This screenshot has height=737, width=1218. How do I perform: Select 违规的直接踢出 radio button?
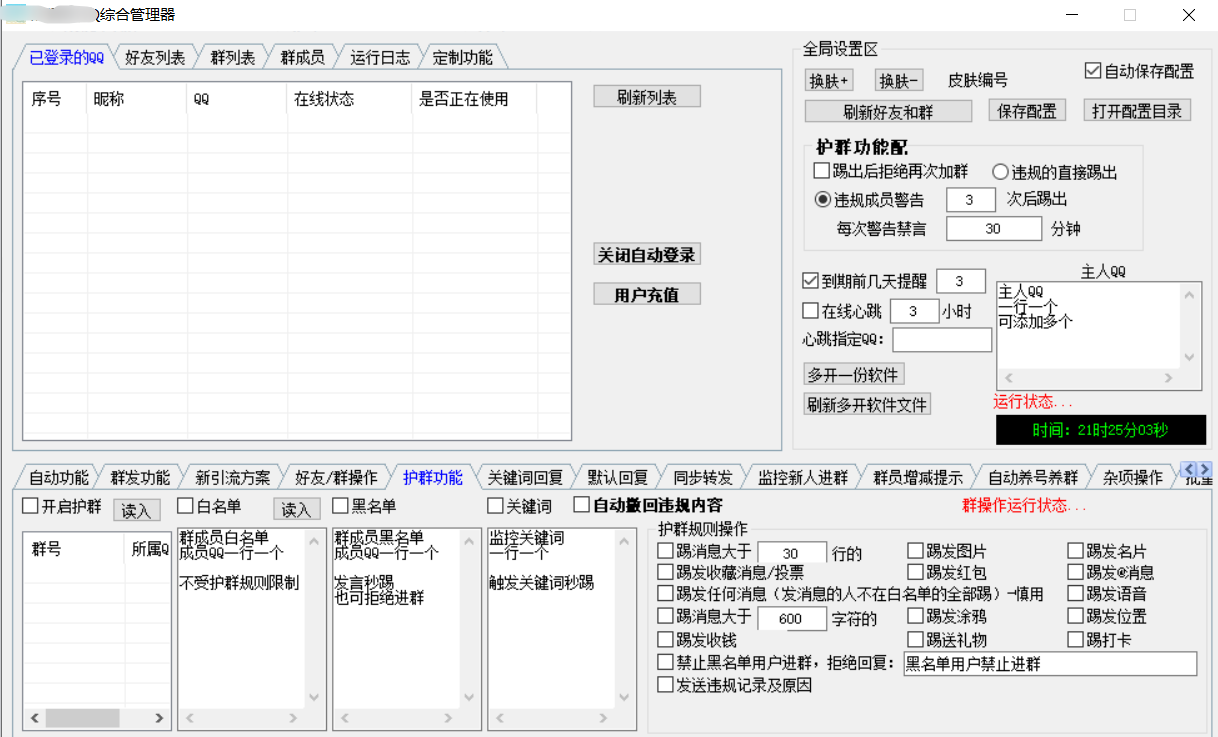[1000, 172]
